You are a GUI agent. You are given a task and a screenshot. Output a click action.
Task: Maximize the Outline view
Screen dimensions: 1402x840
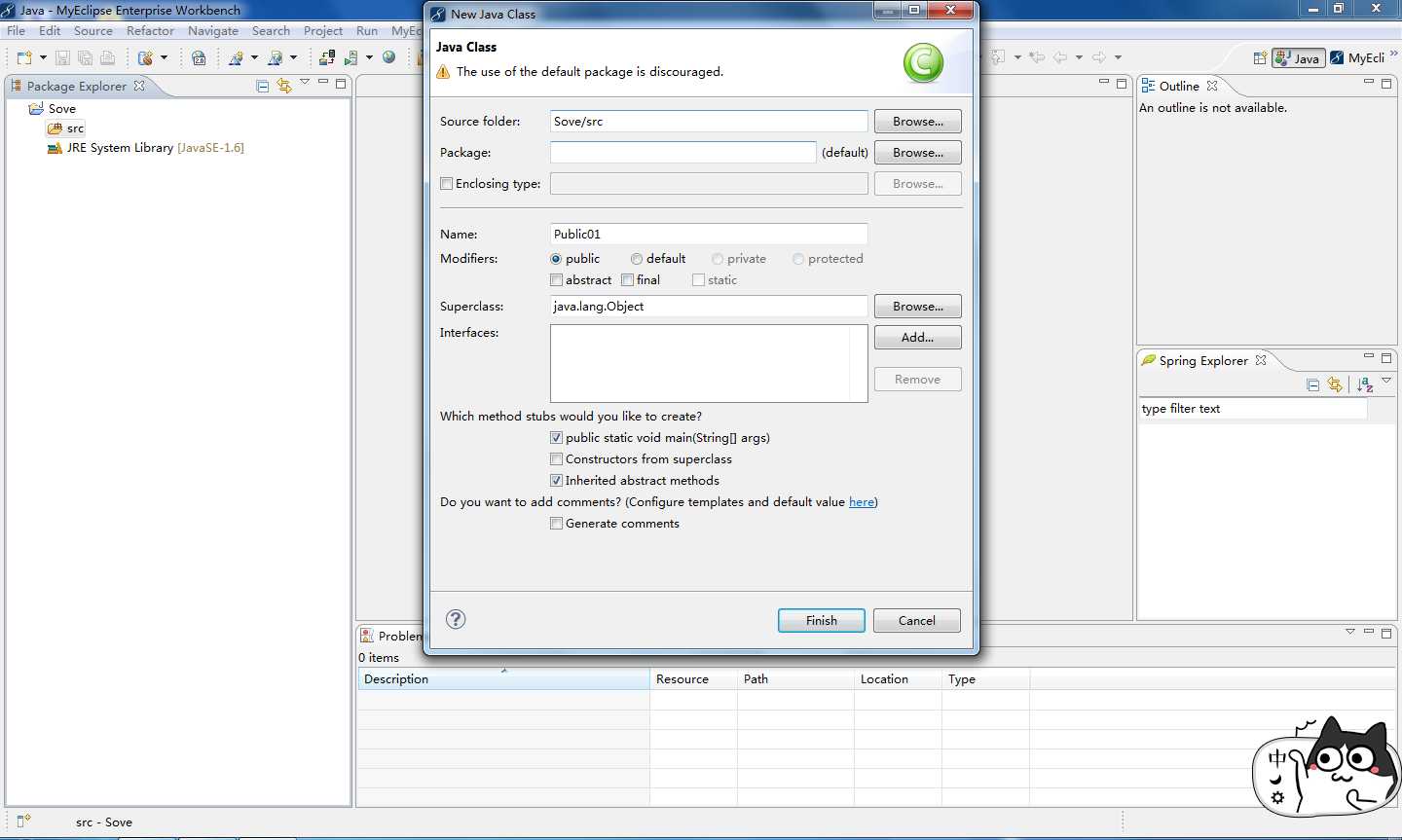(1386, 84)
